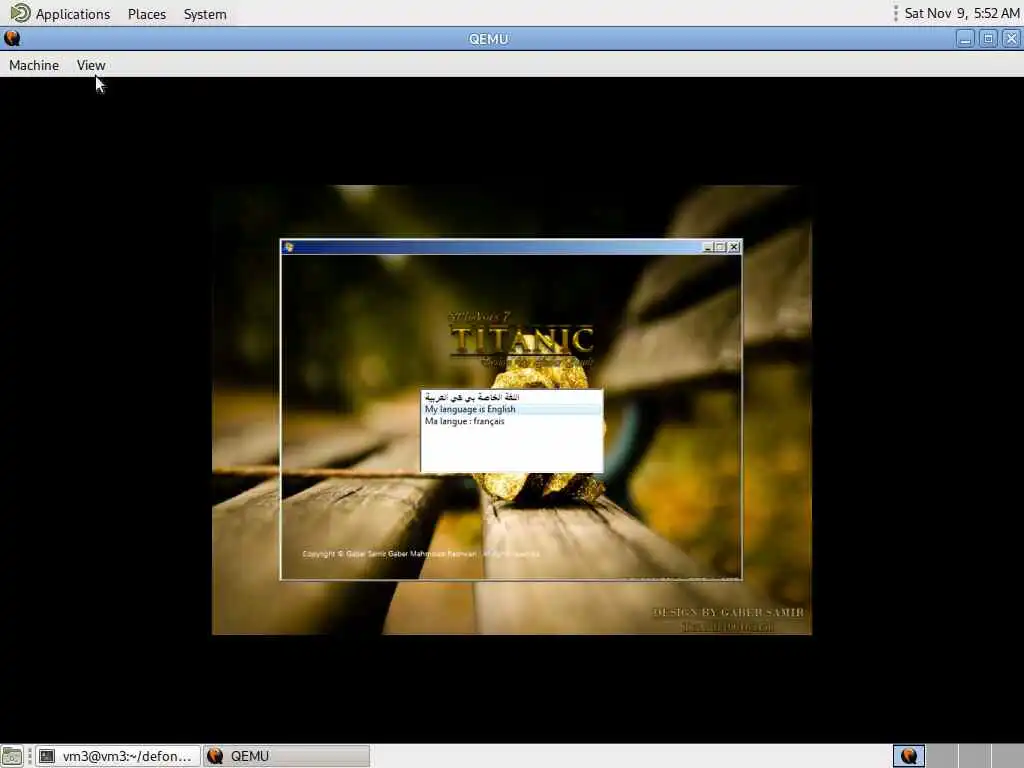Click the QEMU icon in title bar
The height and width of the screenshot is (768, 1024).
[x=12, y=39]
